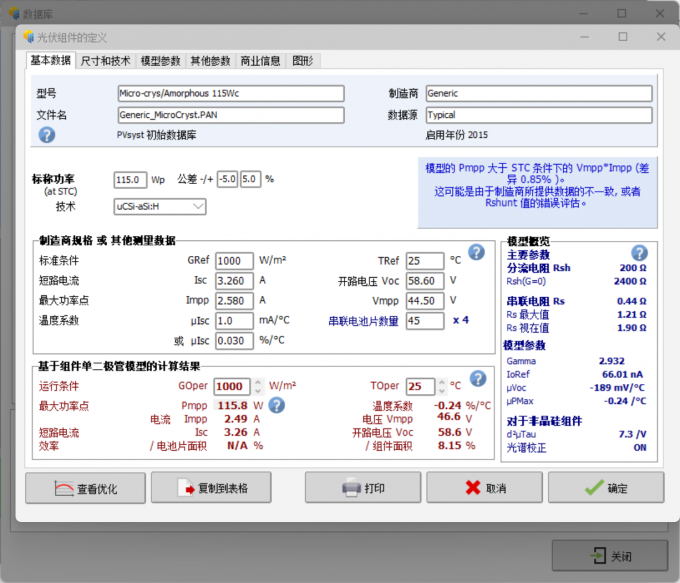Click the positive tolerance 5.0 field
680x583 pixels.
(251, 179)
